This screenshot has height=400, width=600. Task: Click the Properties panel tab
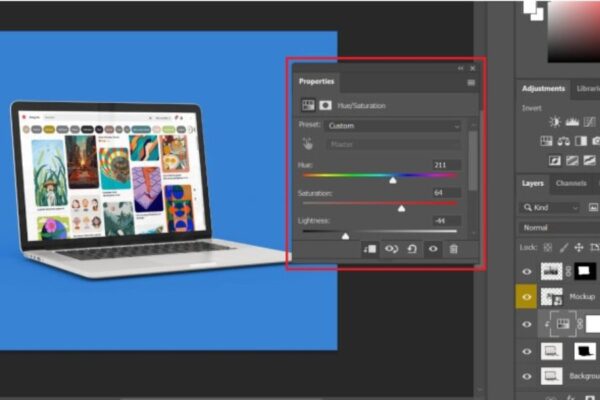click(x=316, y=82)
